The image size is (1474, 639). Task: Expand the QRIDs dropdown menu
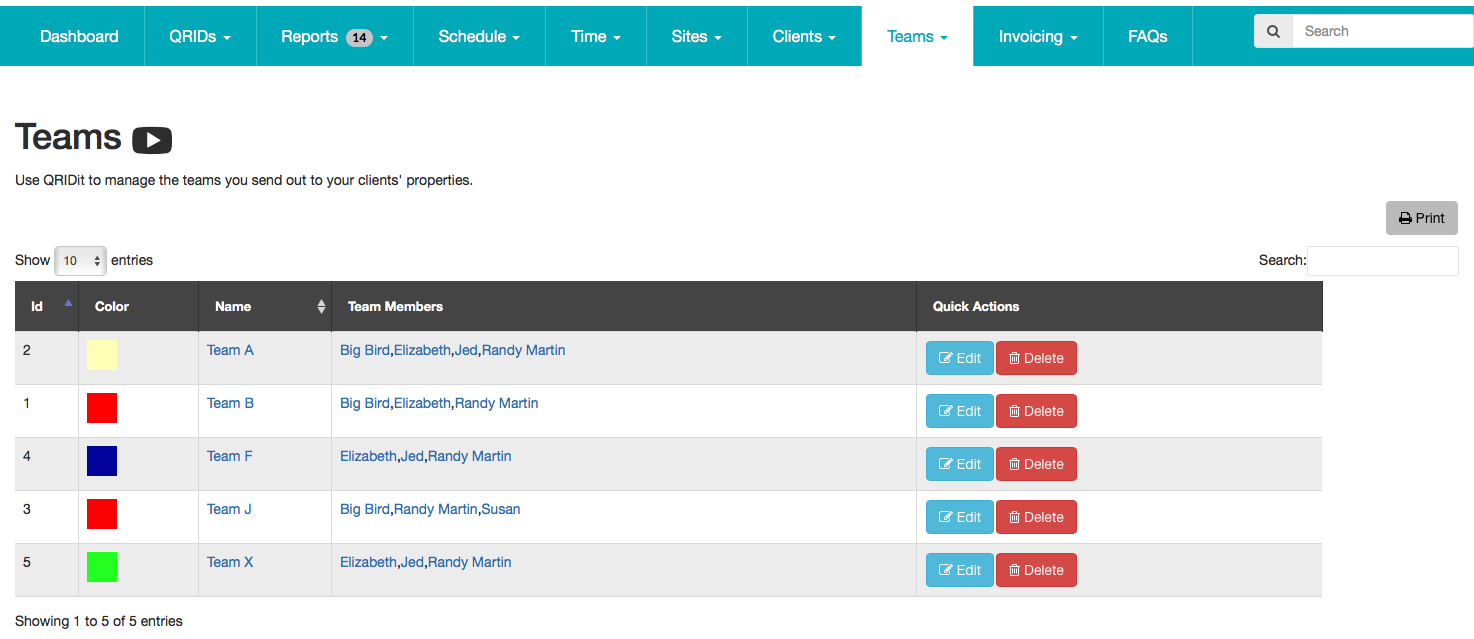coord(200,36)
